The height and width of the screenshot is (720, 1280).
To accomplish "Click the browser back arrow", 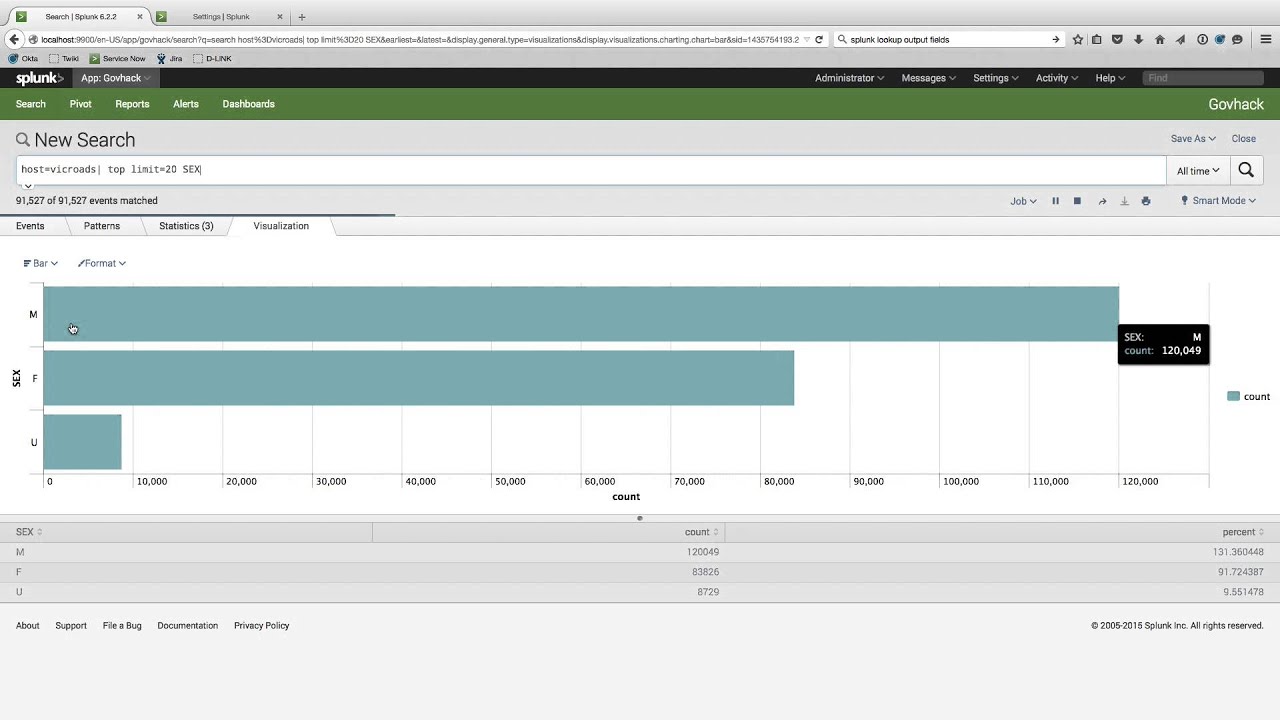I will coord(14,39).
